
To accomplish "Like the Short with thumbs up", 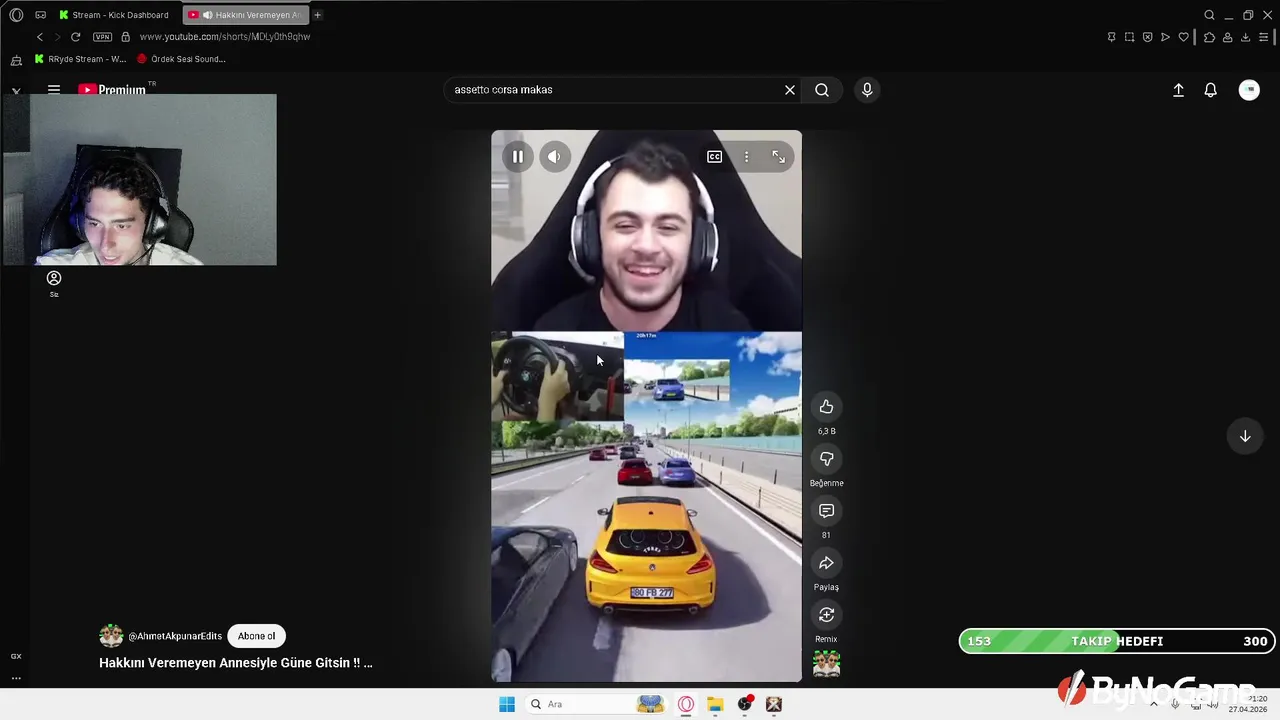I will (x=826, y=407).
